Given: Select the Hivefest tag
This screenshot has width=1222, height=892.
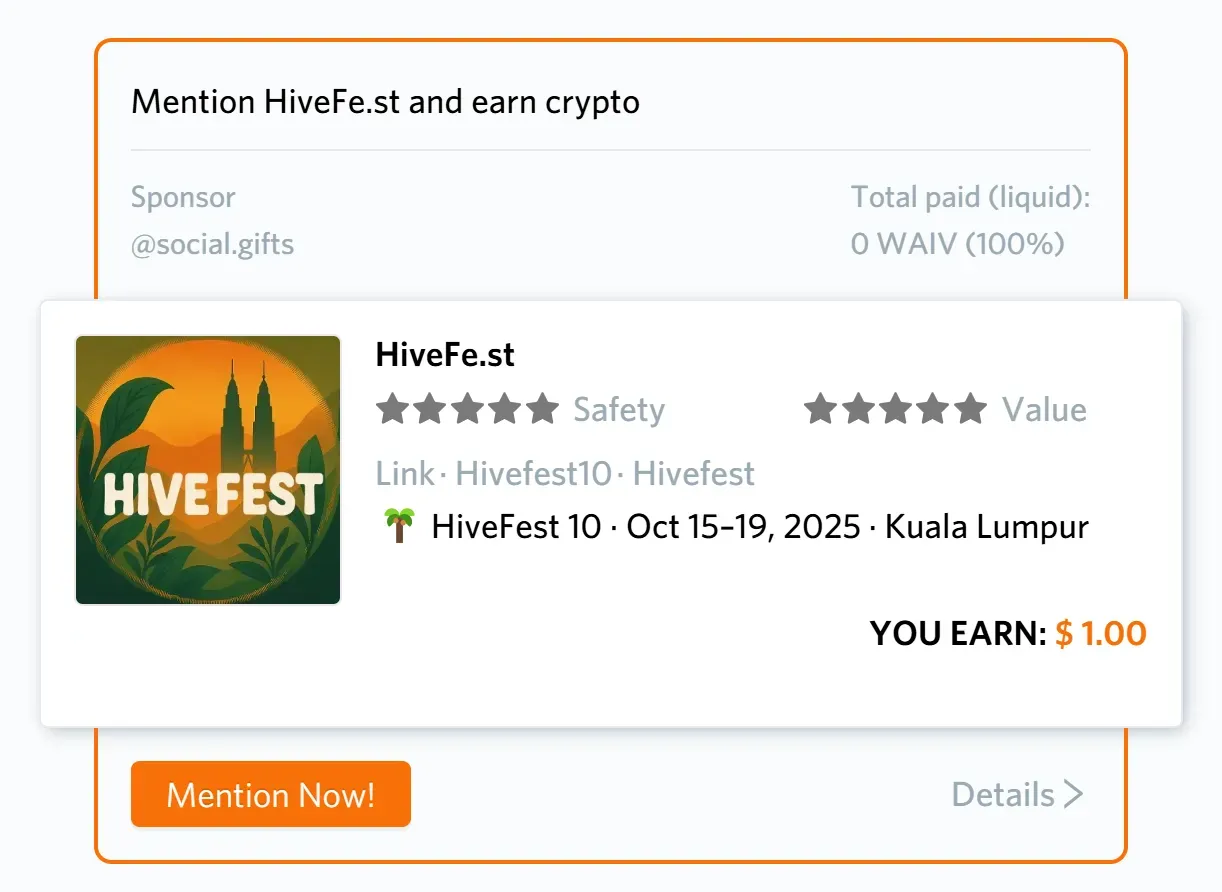Looking at the screenshot, I should pyautogui.click(x=694, y=473).
